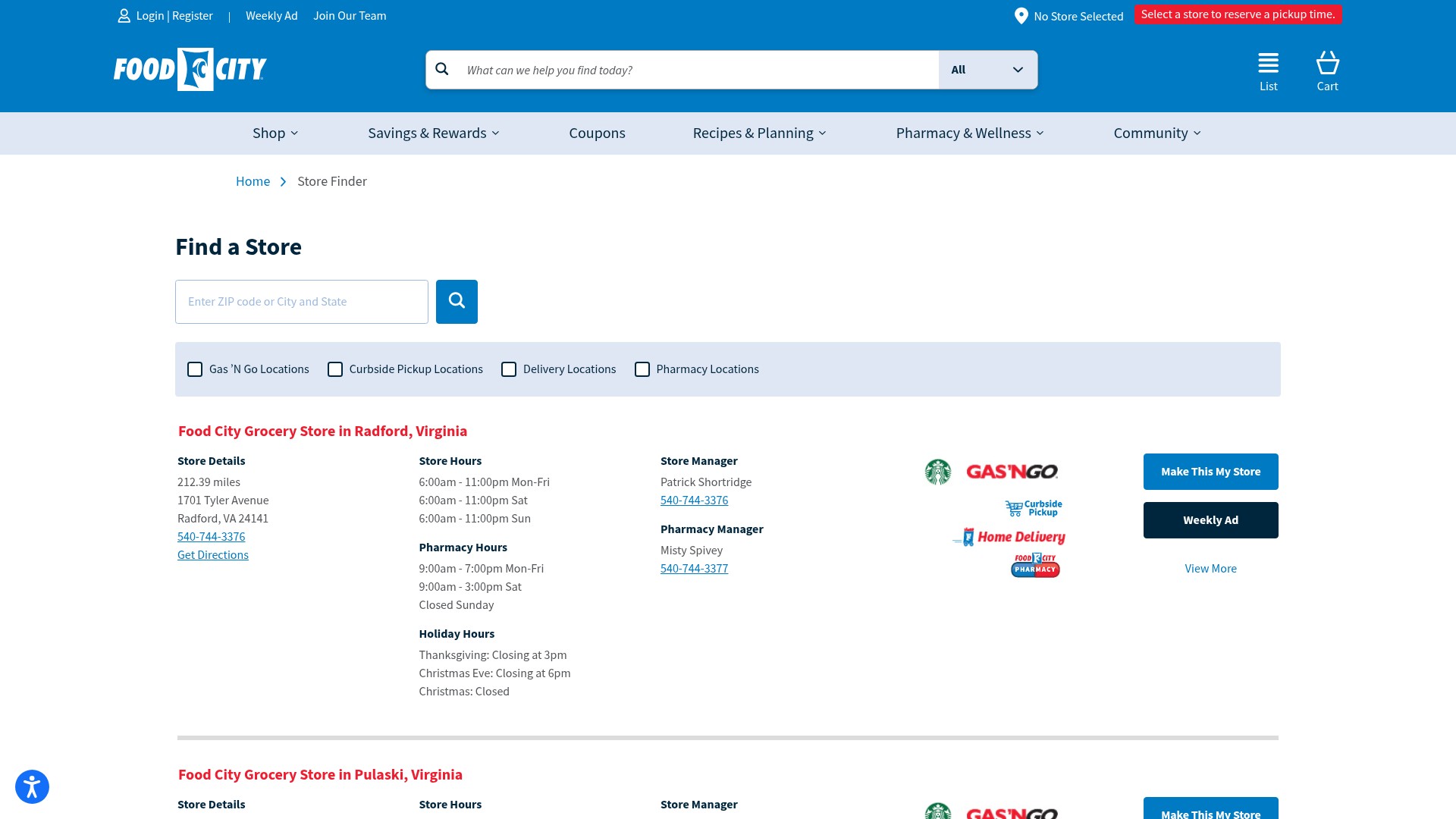Expand the Community menu
The image size is (1456, 819).
point(1157,133)
